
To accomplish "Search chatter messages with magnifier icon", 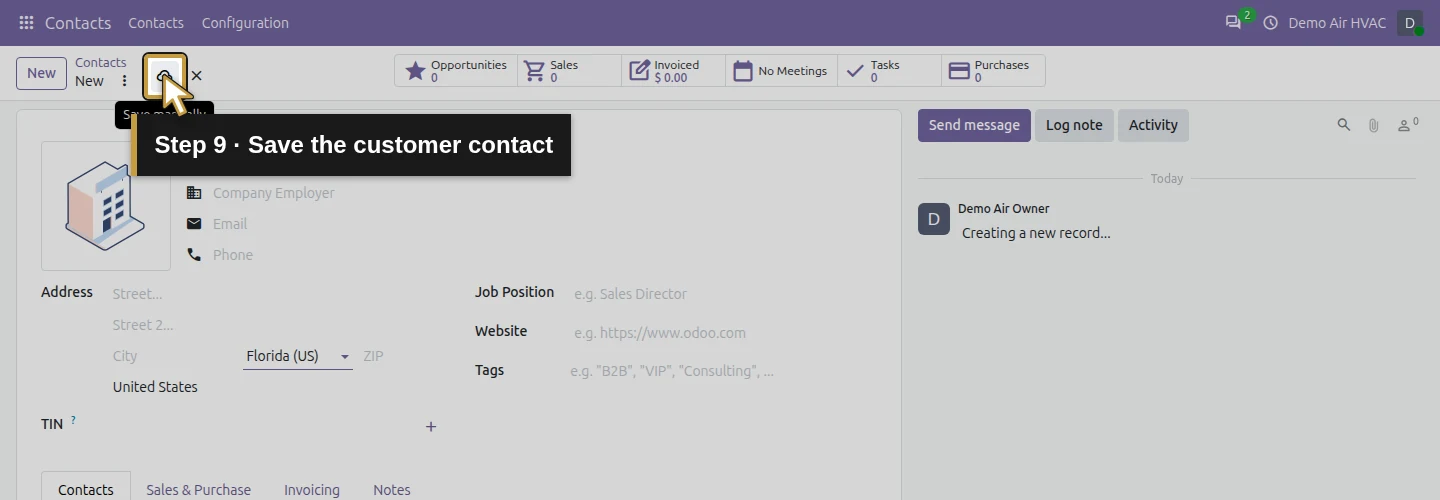I will (x=1344, y=125).
